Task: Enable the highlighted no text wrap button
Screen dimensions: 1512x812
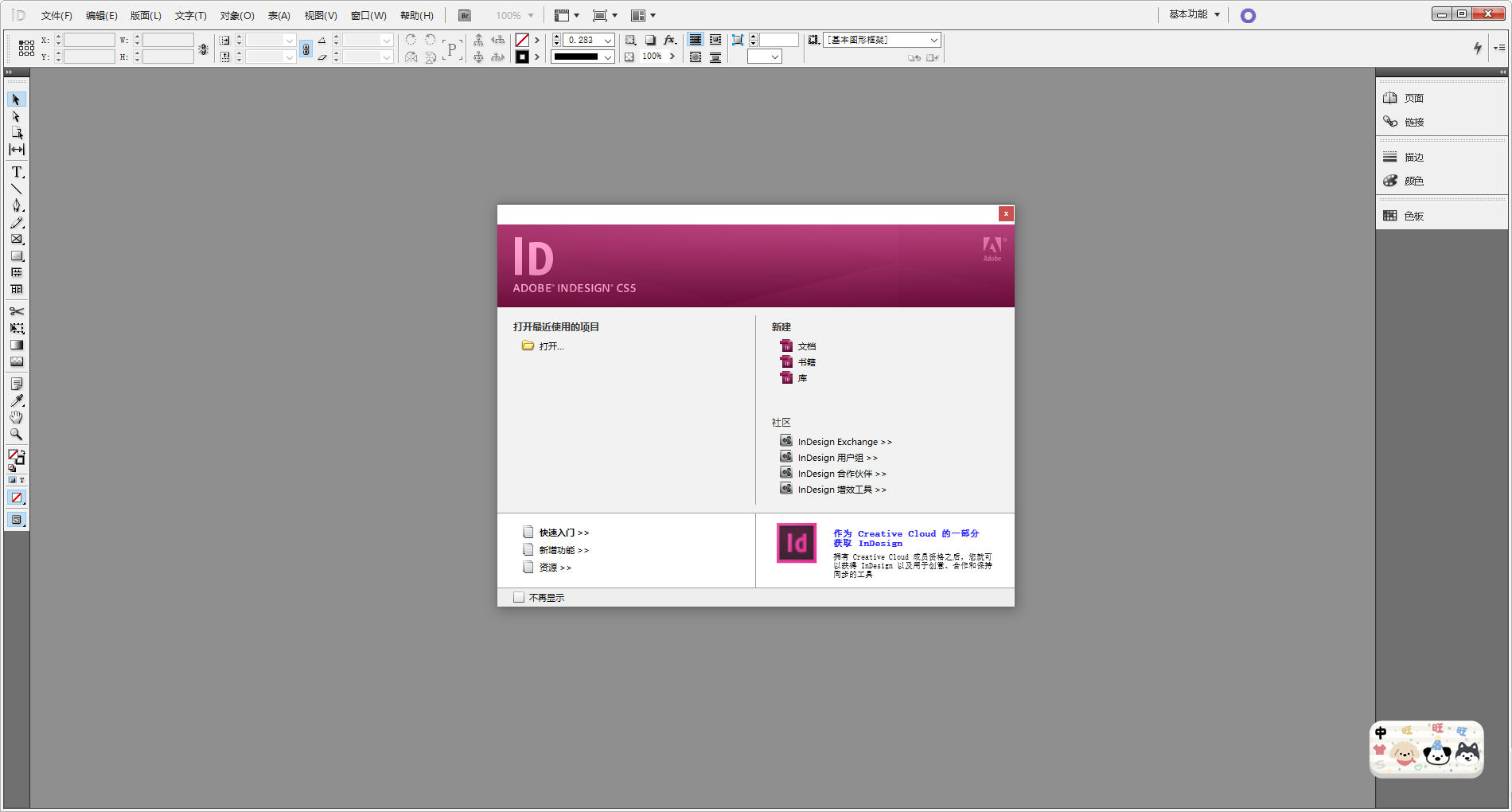Action: click(696, 40)
